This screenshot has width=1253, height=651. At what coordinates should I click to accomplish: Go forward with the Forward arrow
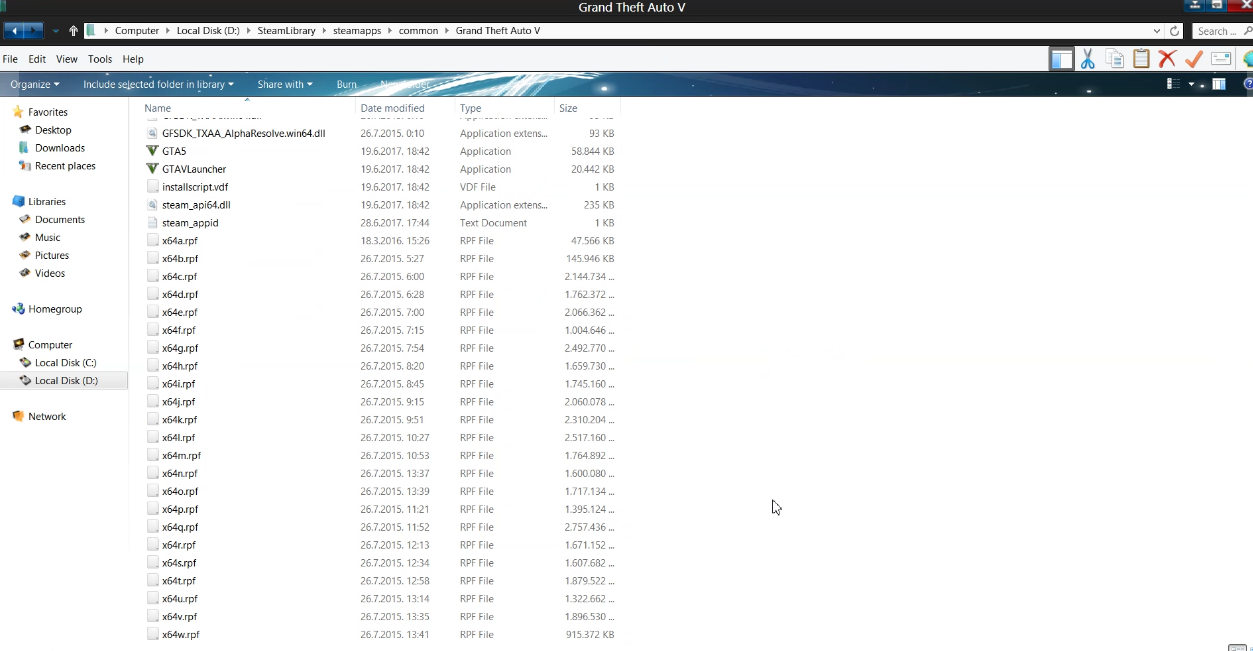[x=36, y=31]
